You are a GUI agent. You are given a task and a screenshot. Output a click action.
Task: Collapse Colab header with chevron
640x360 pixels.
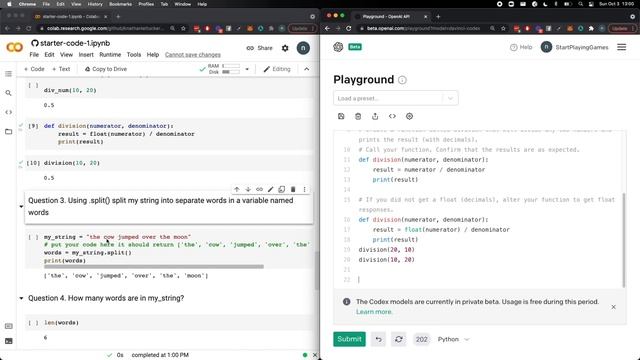pos(307,69)
